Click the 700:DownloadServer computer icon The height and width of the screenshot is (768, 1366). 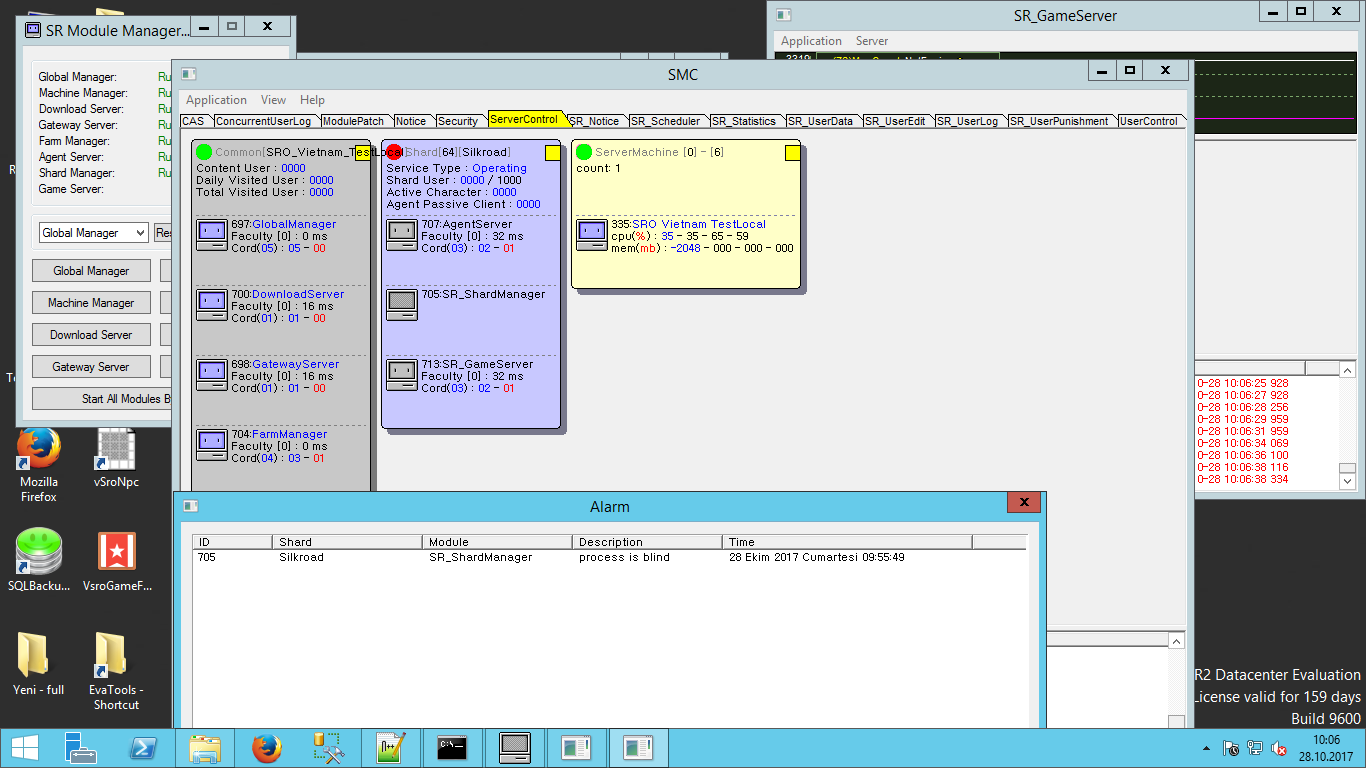pyautogui.click(x=211, y=305)
